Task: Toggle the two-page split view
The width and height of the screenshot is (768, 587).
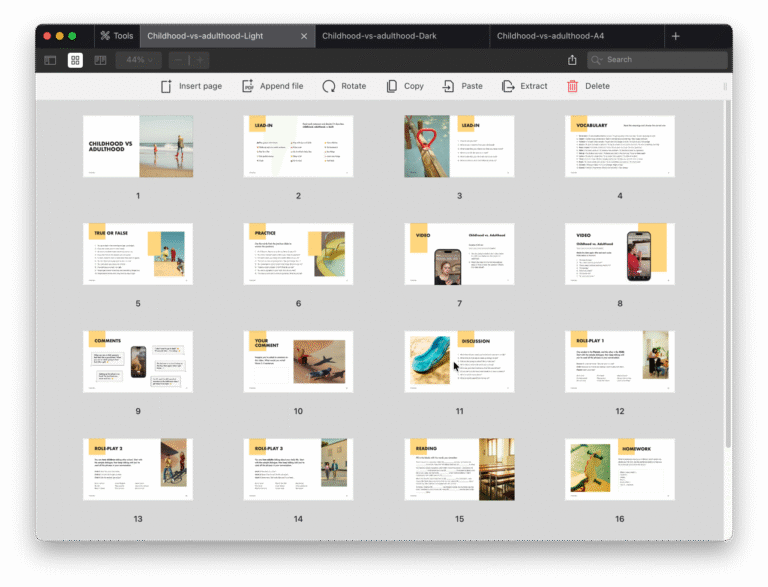Action: coord(100,60)
